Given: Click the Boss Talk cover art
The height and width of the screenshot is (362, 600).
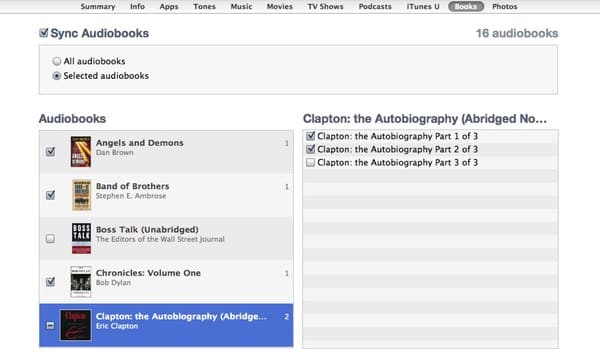Looking at the screenshot, I should 82,238.
